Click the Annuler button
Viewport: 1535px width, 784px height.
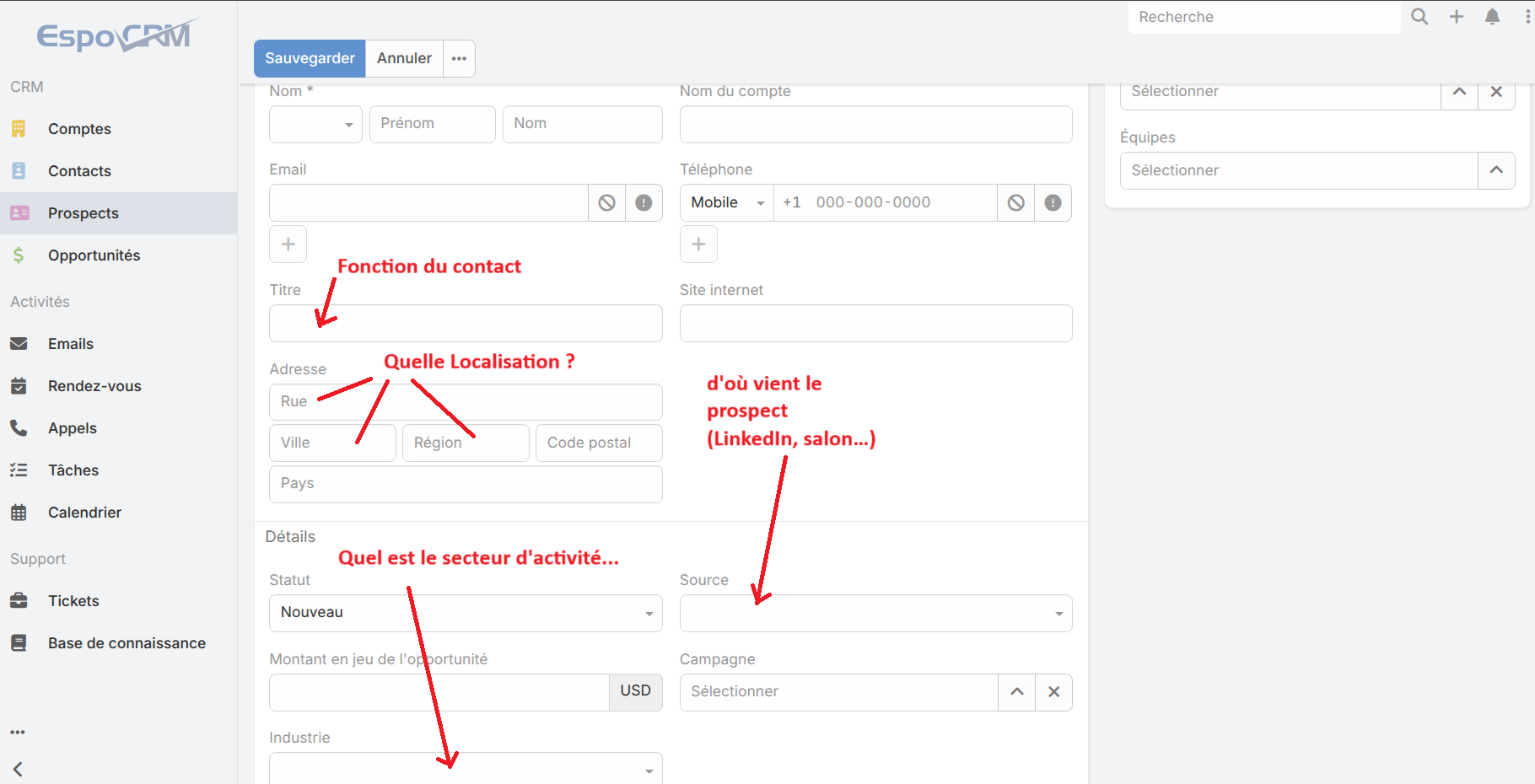click(404, 58)
